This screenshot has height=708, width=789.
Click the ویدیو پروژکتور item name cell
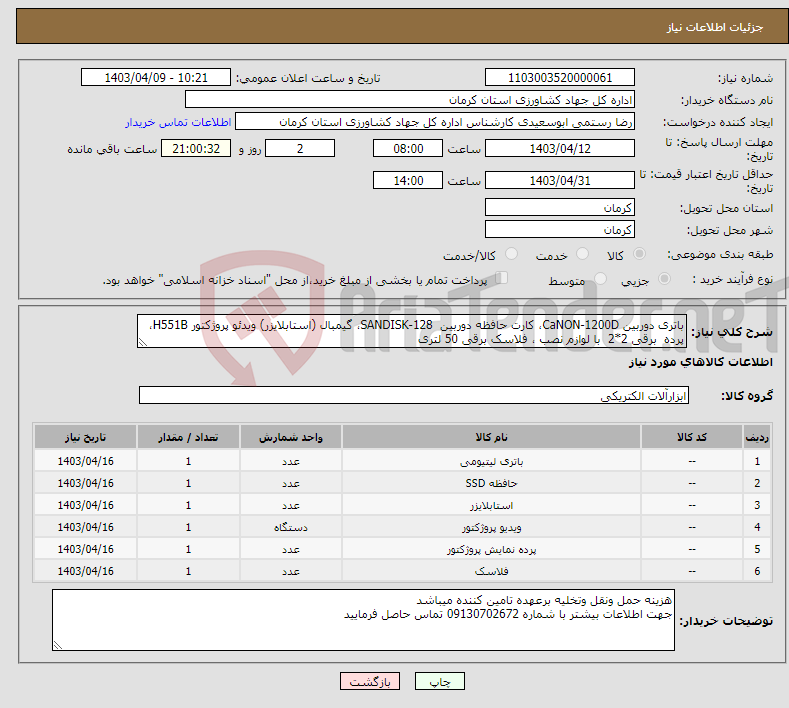[491, 527]
